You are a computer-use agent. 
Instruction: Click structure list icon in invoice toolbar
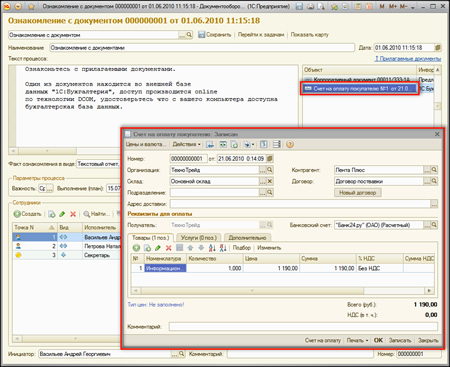click(277, 144)
